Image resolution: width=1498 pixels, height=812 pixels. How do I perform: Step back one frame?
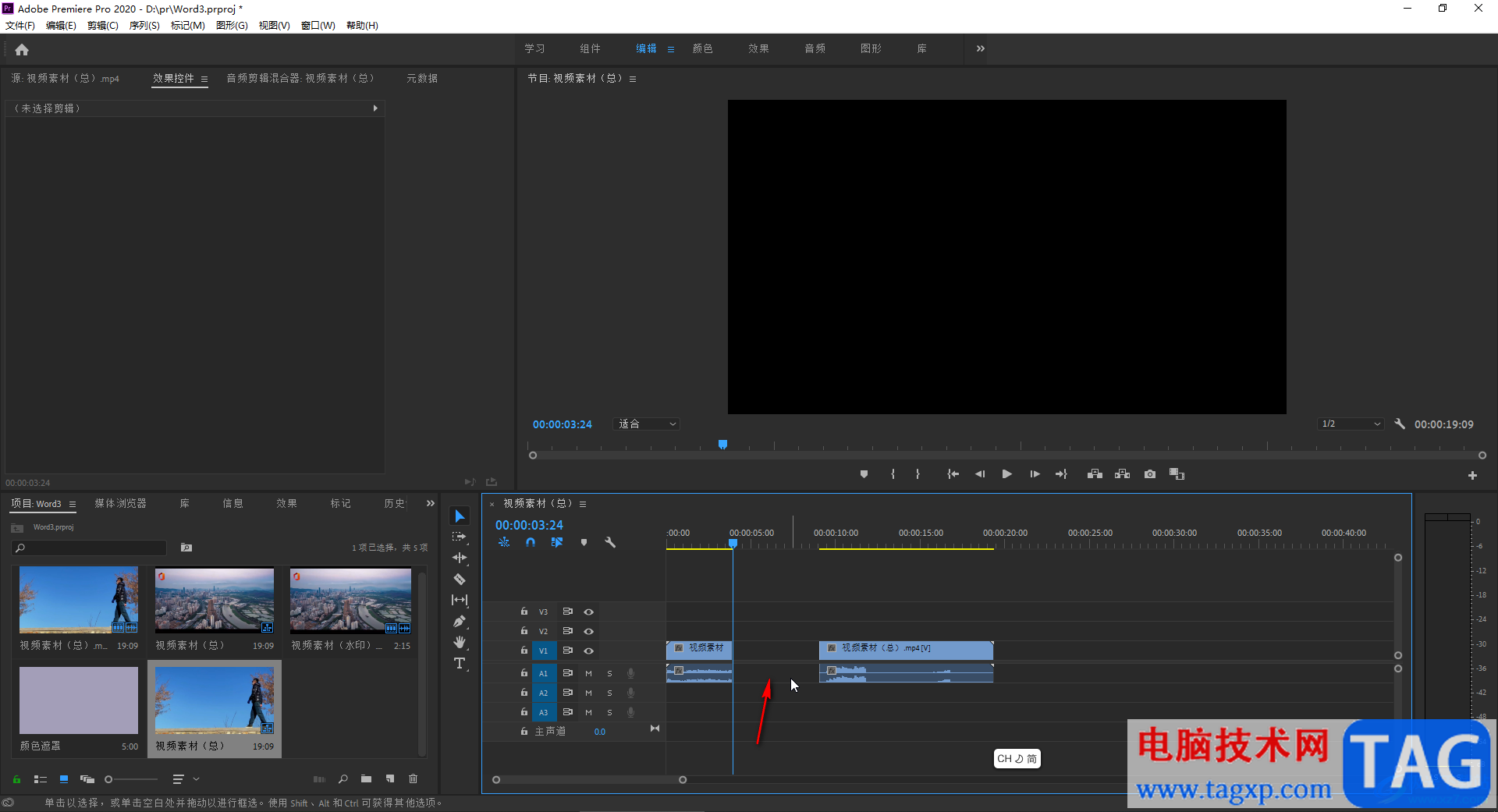[980, 474]
